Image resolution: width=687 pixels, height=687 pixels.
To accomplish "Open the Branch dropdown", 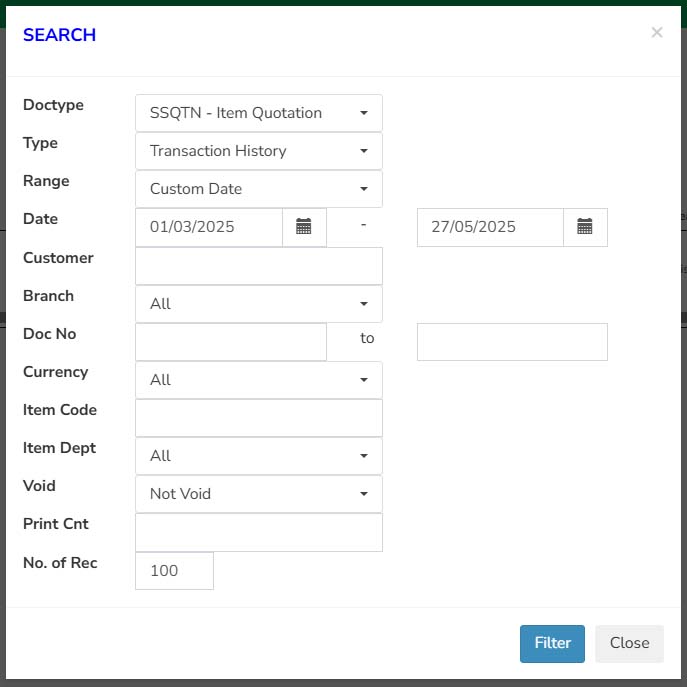I will pyautogui.click(x=259, y=304).
